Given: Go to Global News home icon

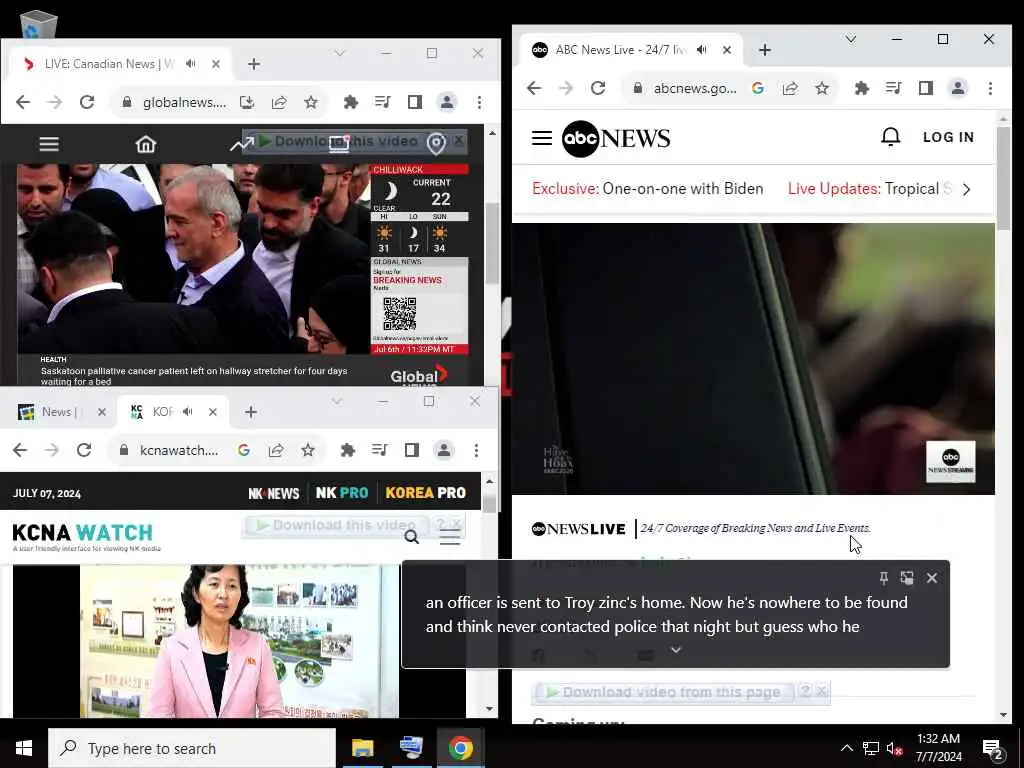Looking at the screenshot, I should point(146,144).
